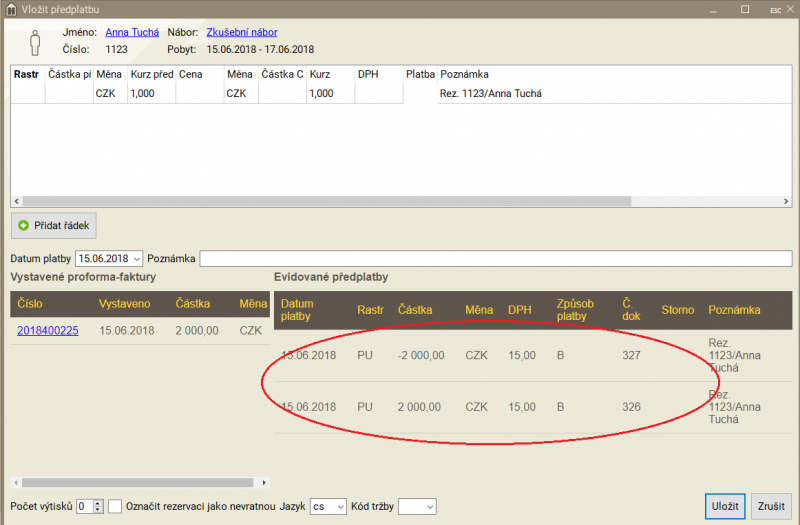Click into the Poznámka text field
The width and height of the screenshot is (800, 525).
click(494, 259)
